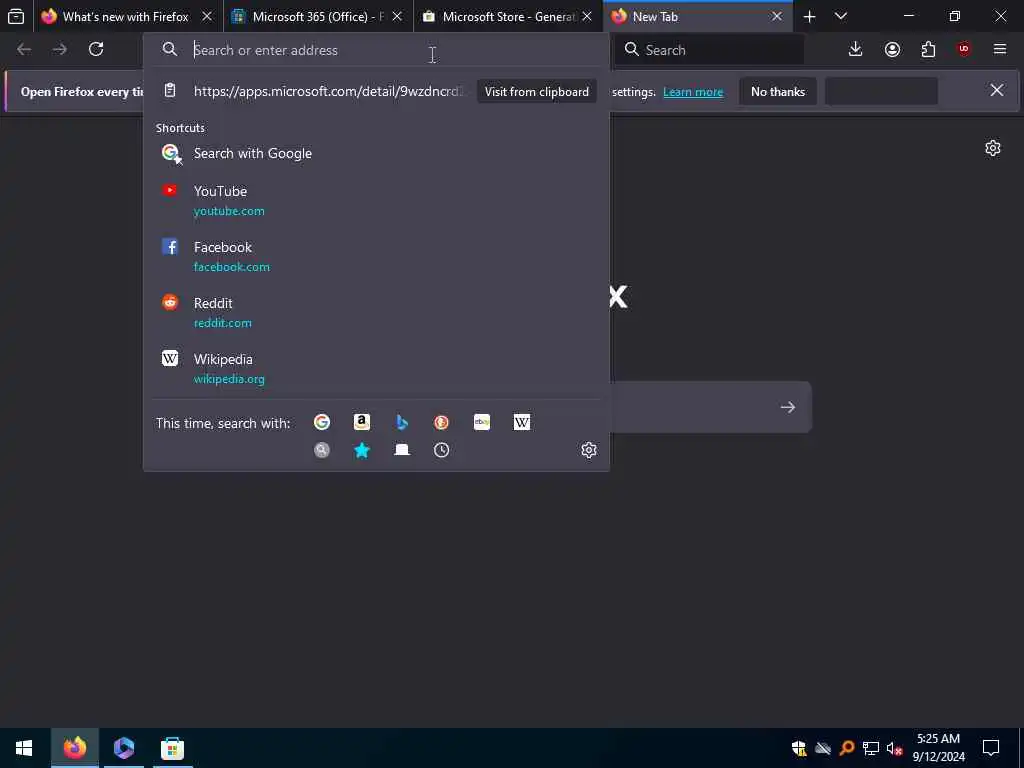Click the Search box in toolbar
1024x768 pixels.
pyautogui.click(x=709, y=50)
